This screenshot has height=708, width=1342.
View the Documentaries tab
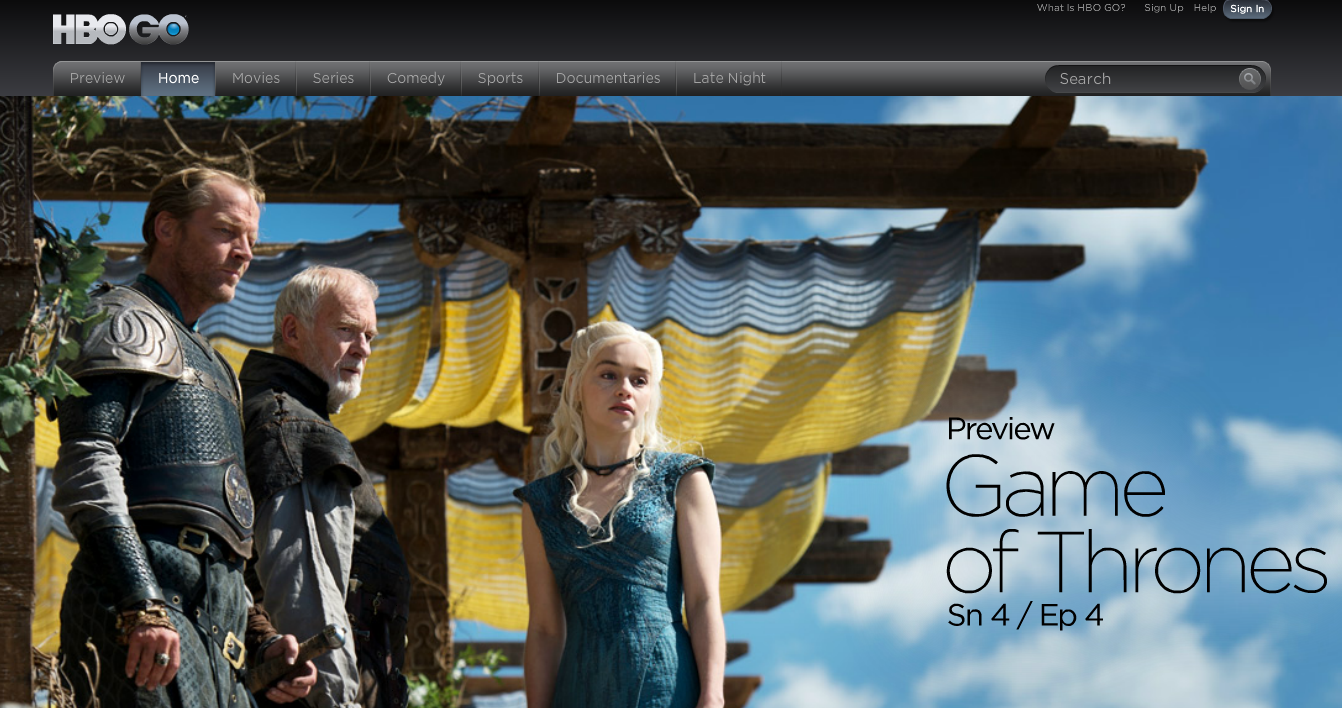coord(608,78)
